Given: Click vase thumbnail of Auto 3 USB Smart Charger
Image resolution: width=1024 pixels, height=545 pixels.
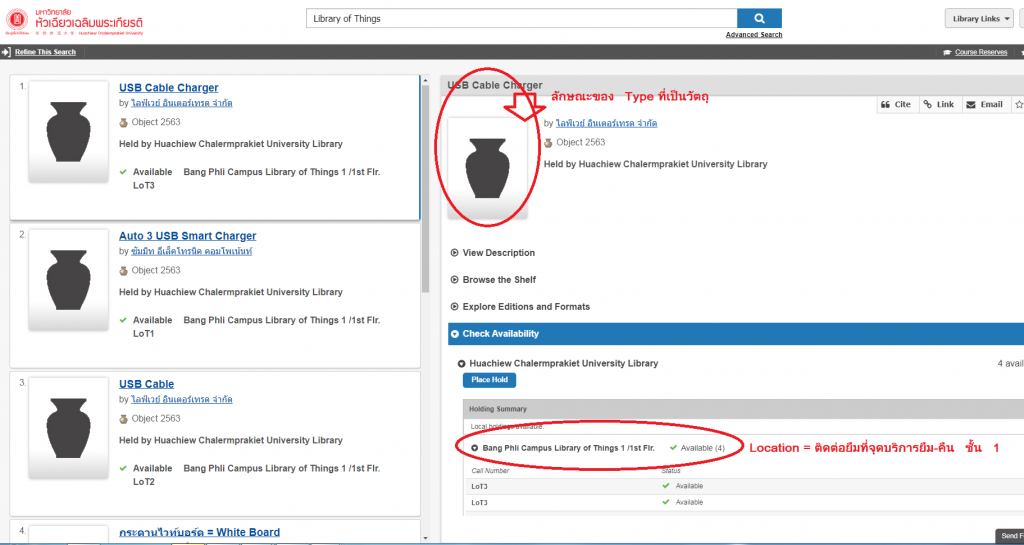Looking at the screenshot, I should [x=69, y=279].
